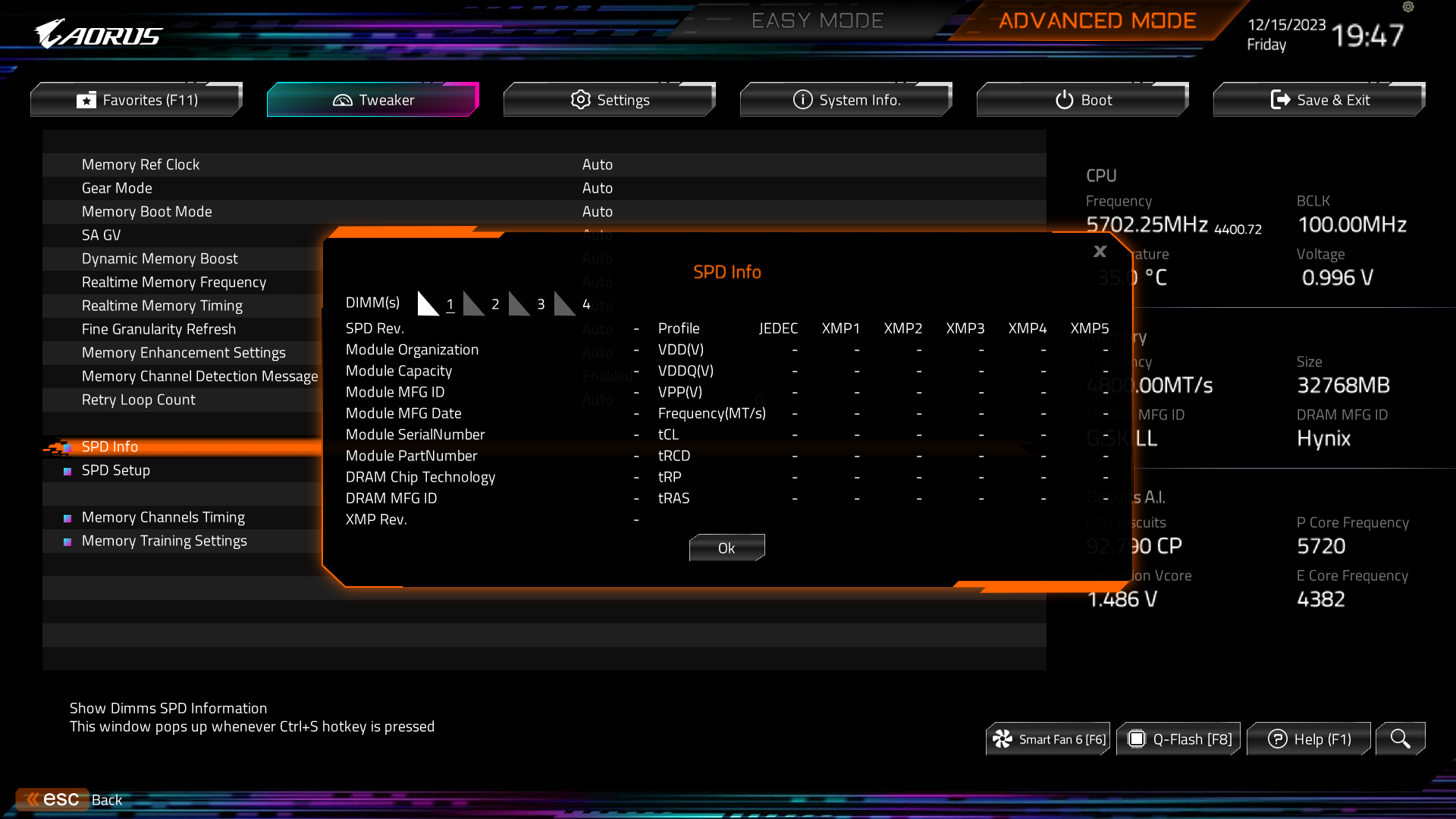Click the Smart Fan fan icon
1456x819 pixels.
click(1003, 739)
